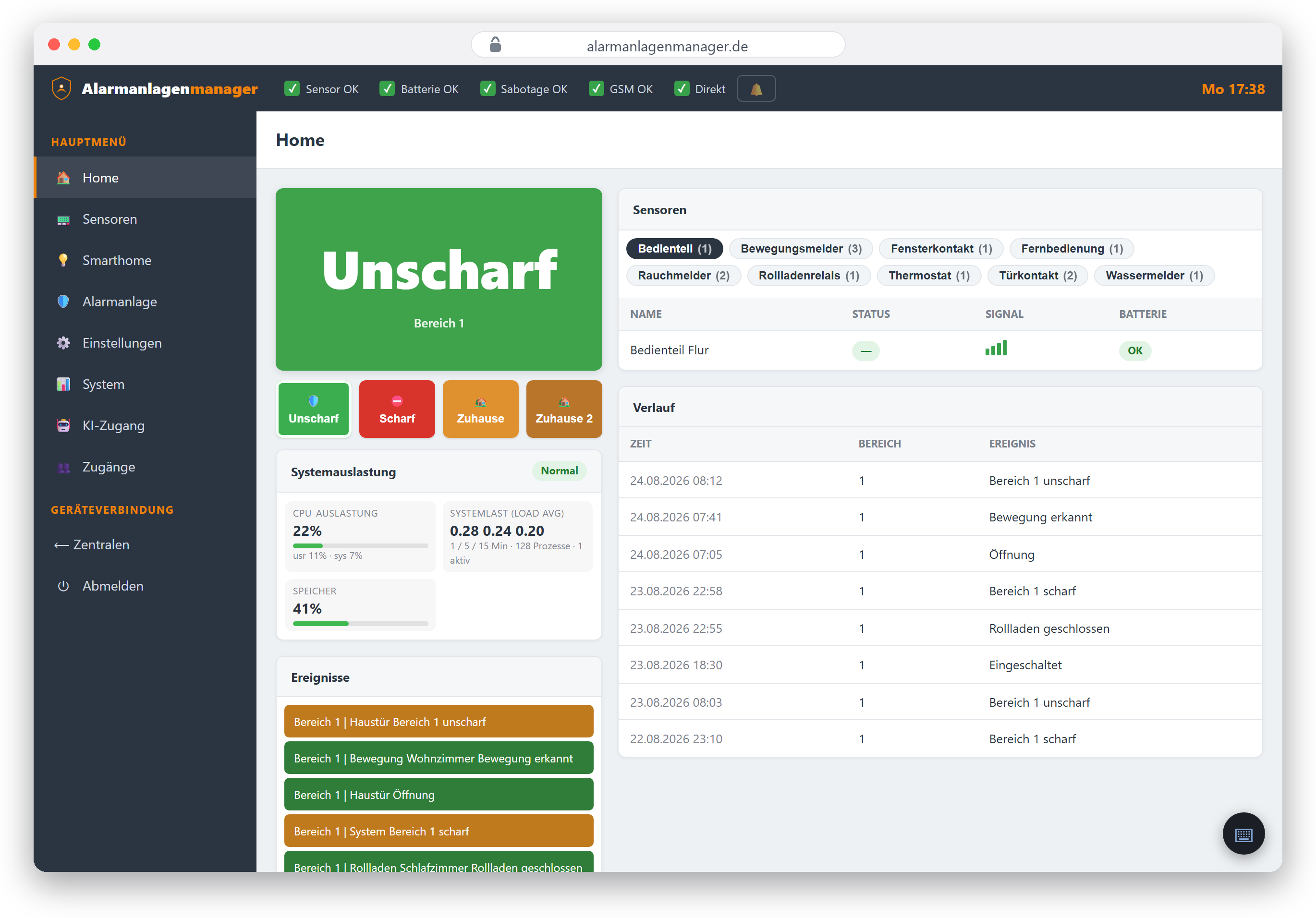Click Verlauf row 22.08.2026 23:10

click(x=940, y=738)
